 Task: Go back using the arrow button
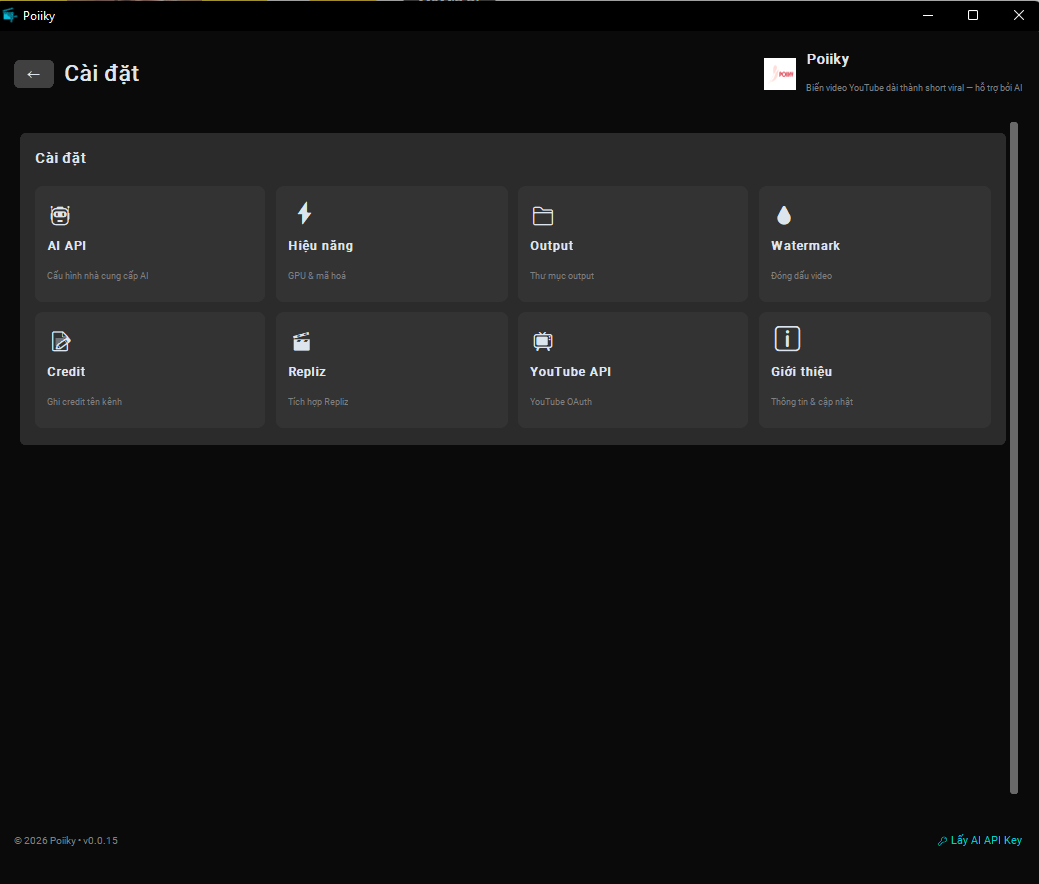(x=34, y=74)
